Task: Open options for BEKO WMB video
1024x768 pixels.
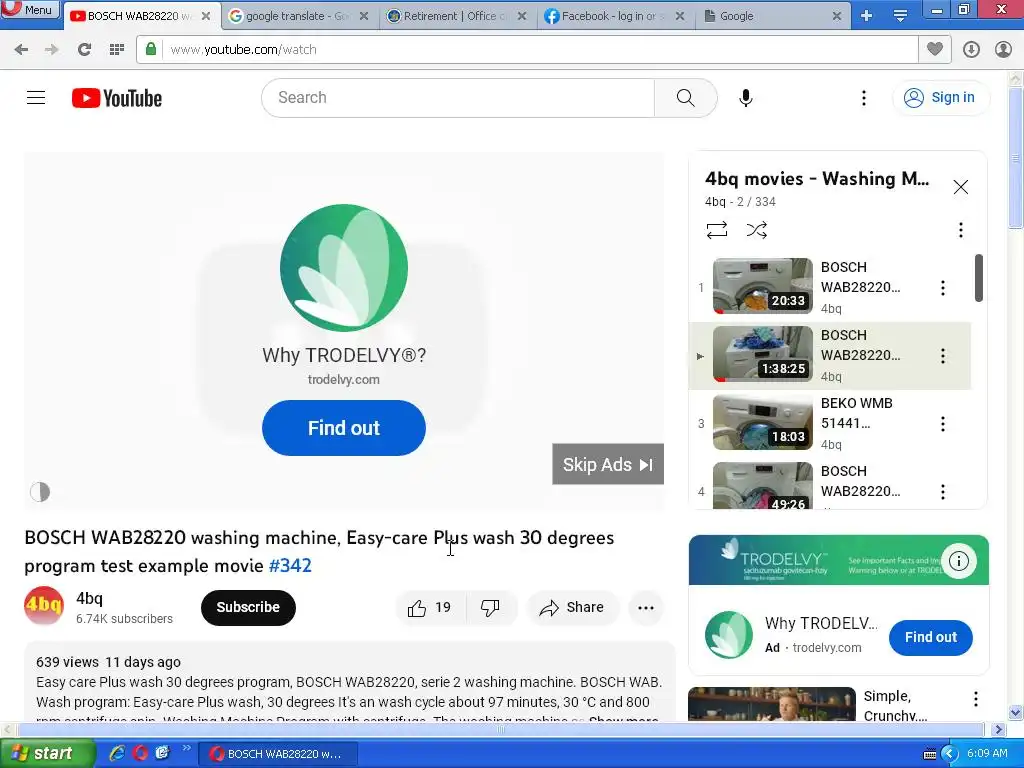Action: (943, 424)
